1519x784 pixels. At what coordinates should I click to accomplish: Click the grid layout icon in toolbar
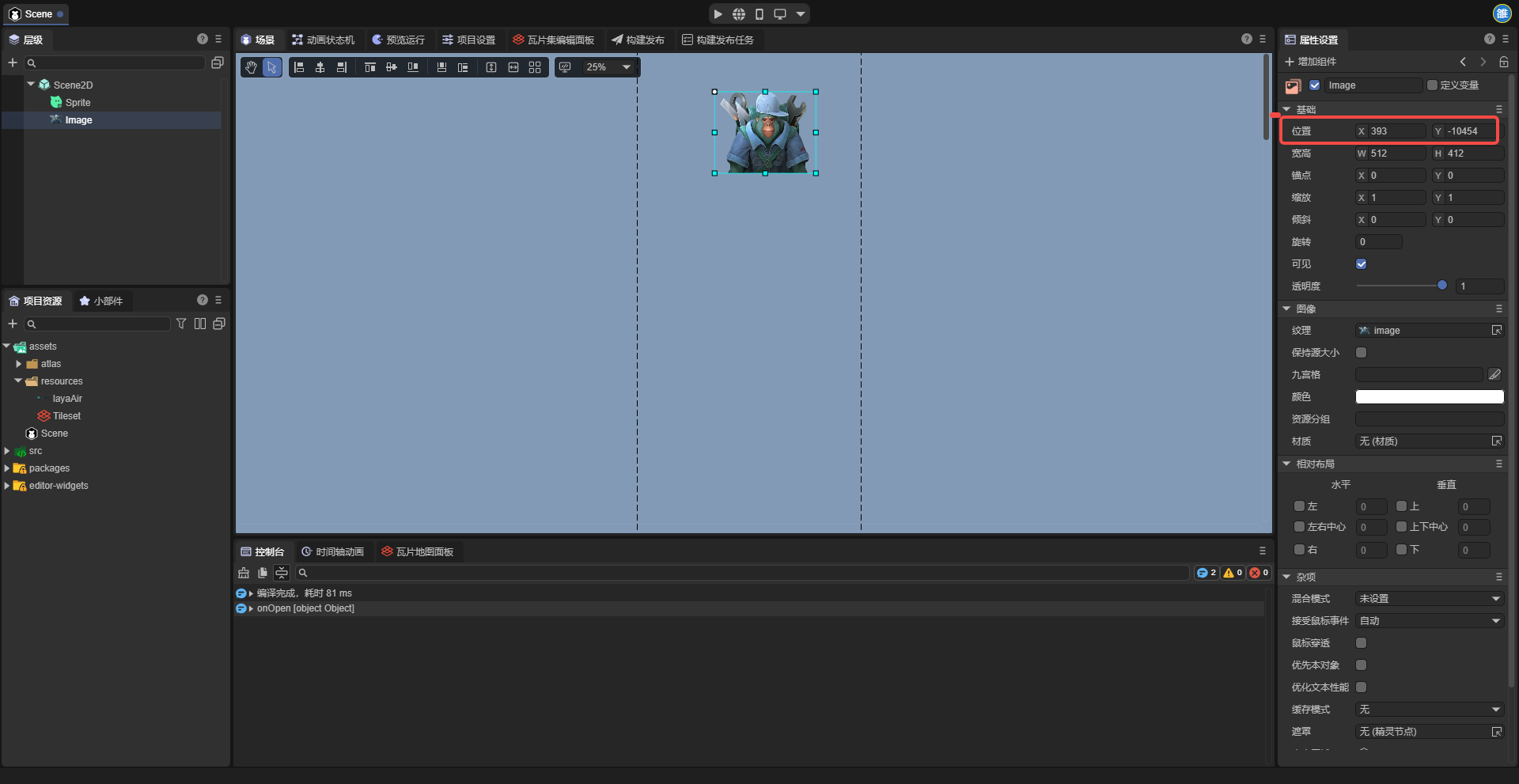[x=535, y=67]
